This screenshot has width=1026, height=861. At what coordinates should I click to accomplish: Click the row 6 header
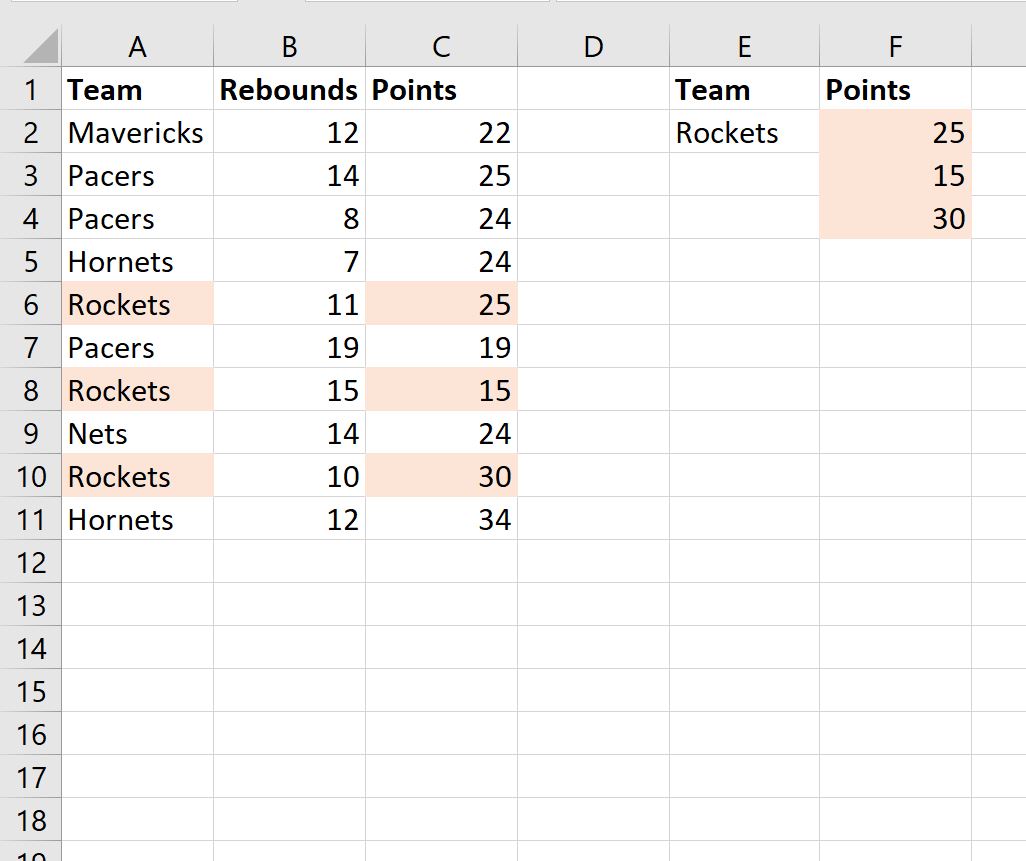[x=31, y=305]
